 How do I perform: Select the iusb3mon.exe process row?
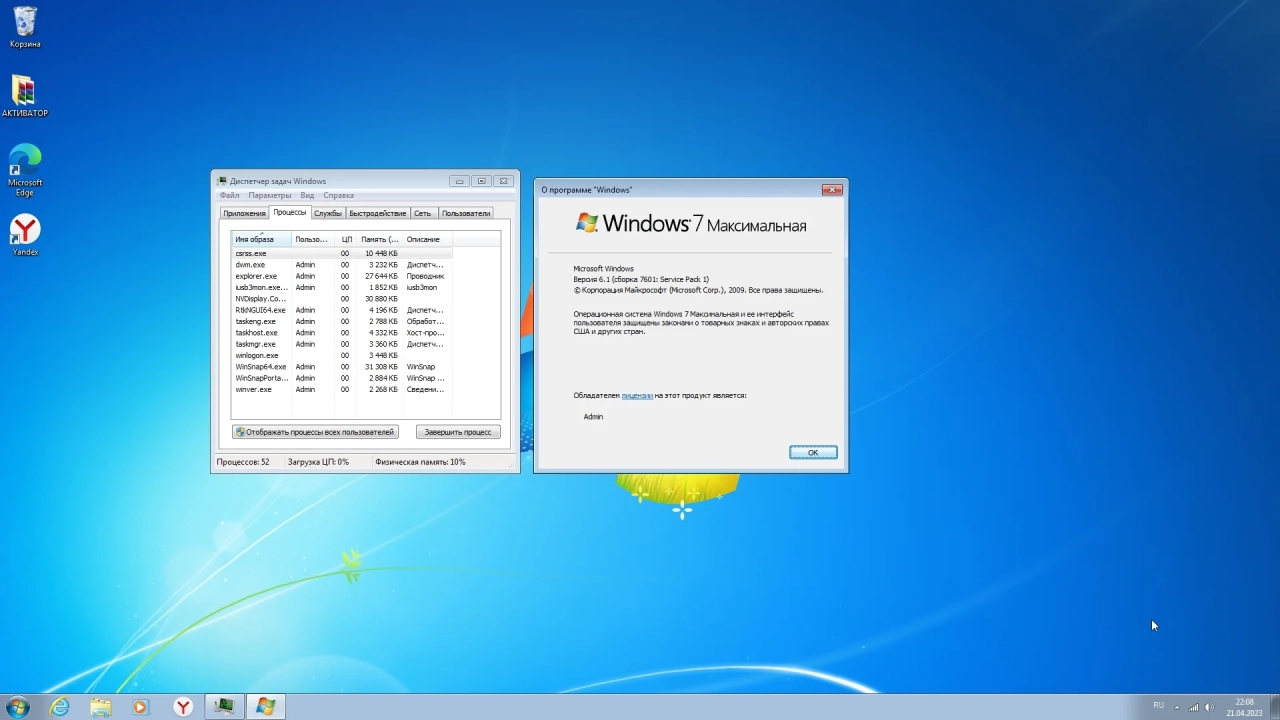[x=342, y=288]
